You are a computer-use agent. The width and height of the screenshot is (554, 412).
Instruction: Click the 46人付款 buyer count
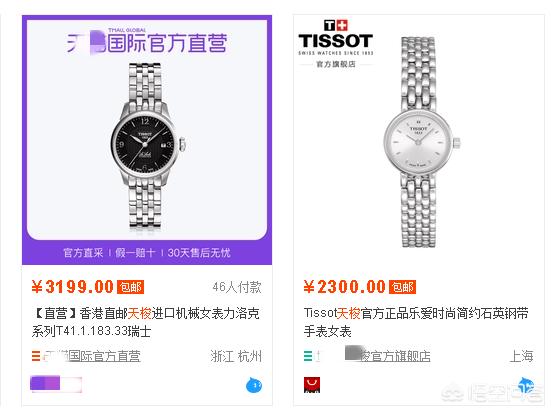[237, 287]
